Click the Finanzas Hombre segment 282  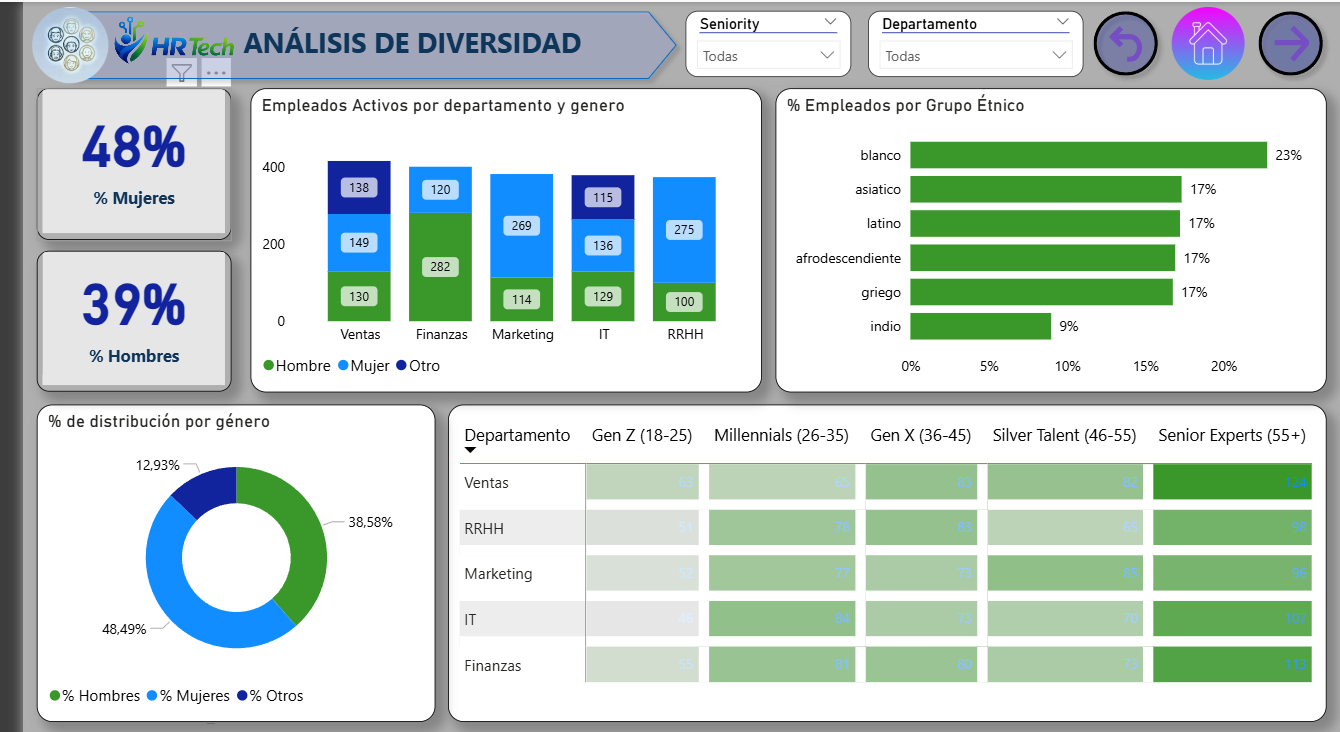tap(441, 267)
